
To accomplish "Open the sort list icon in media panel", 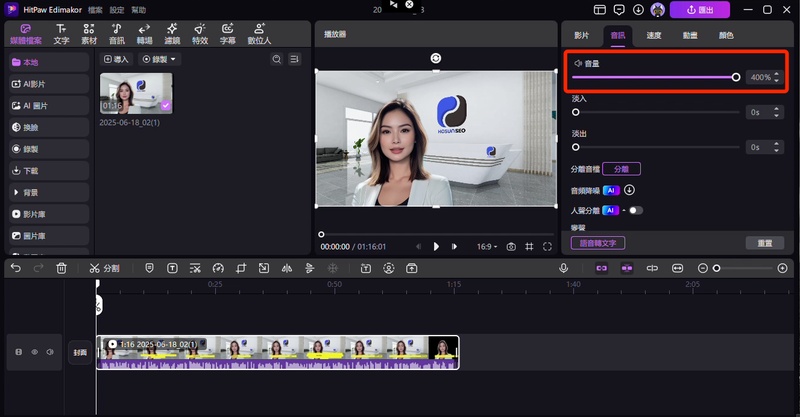I will coord(294,59).
